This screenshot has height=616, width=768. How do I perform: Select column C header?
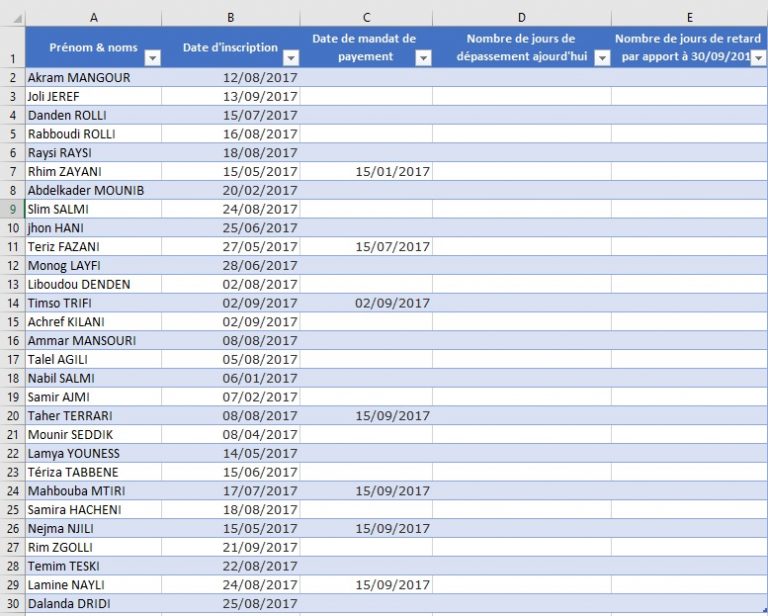click(366, 18)
